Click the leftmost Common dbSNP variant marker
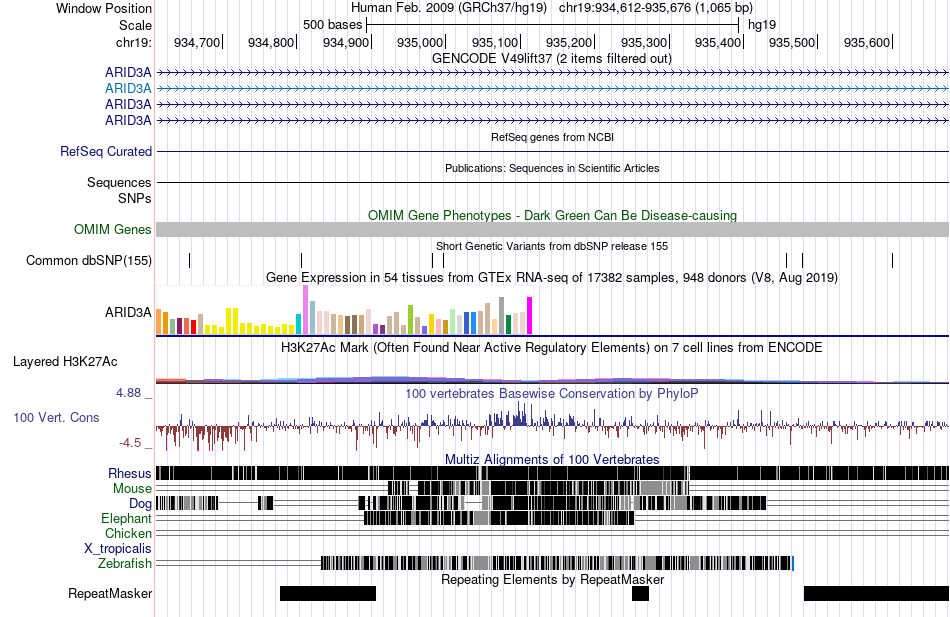This screenshot has width=950, height=617. pos(190,261)
